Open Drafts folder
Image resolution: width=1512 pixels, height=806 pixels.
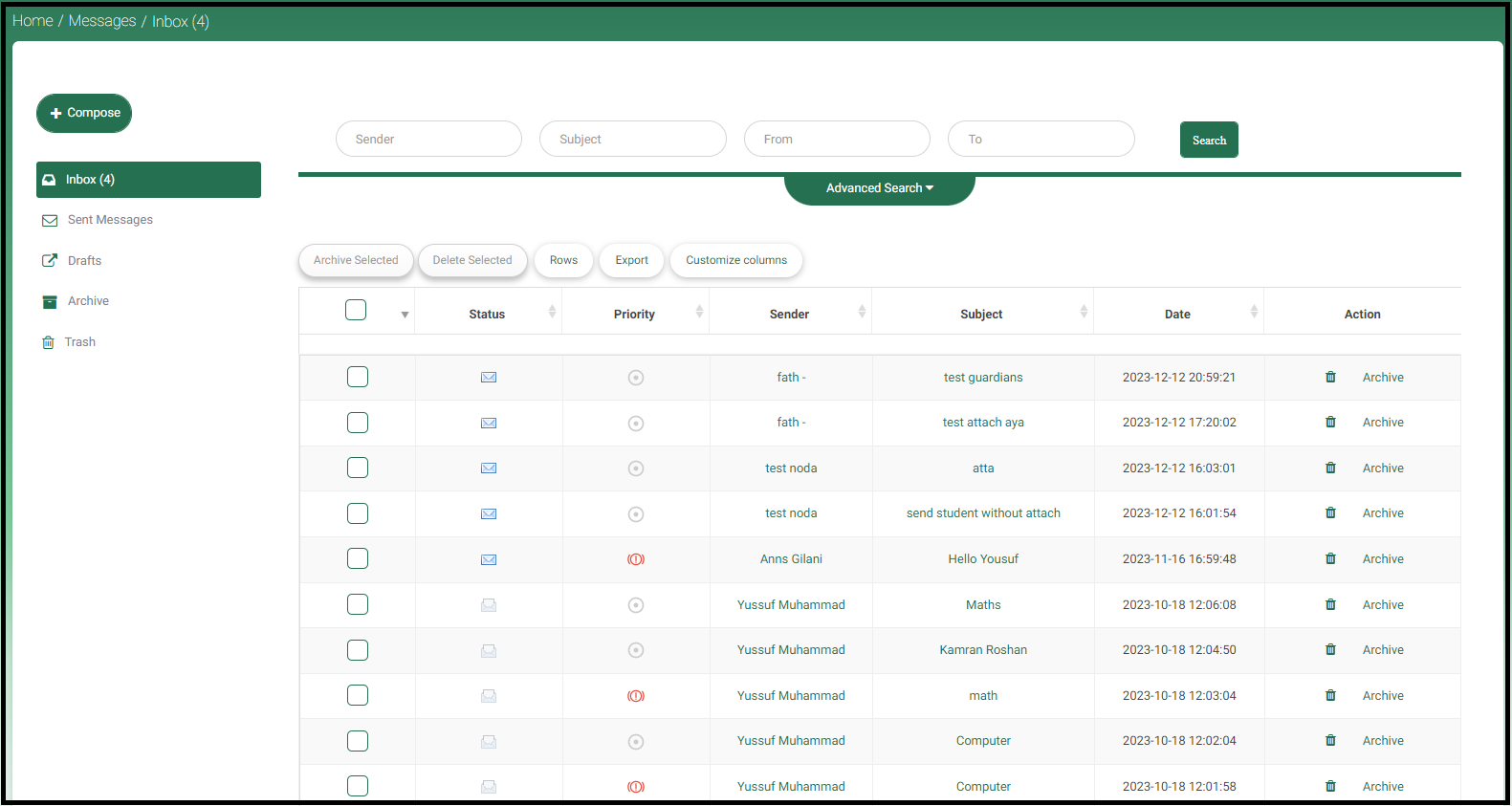pyautogui.click(x=84, y=260)
